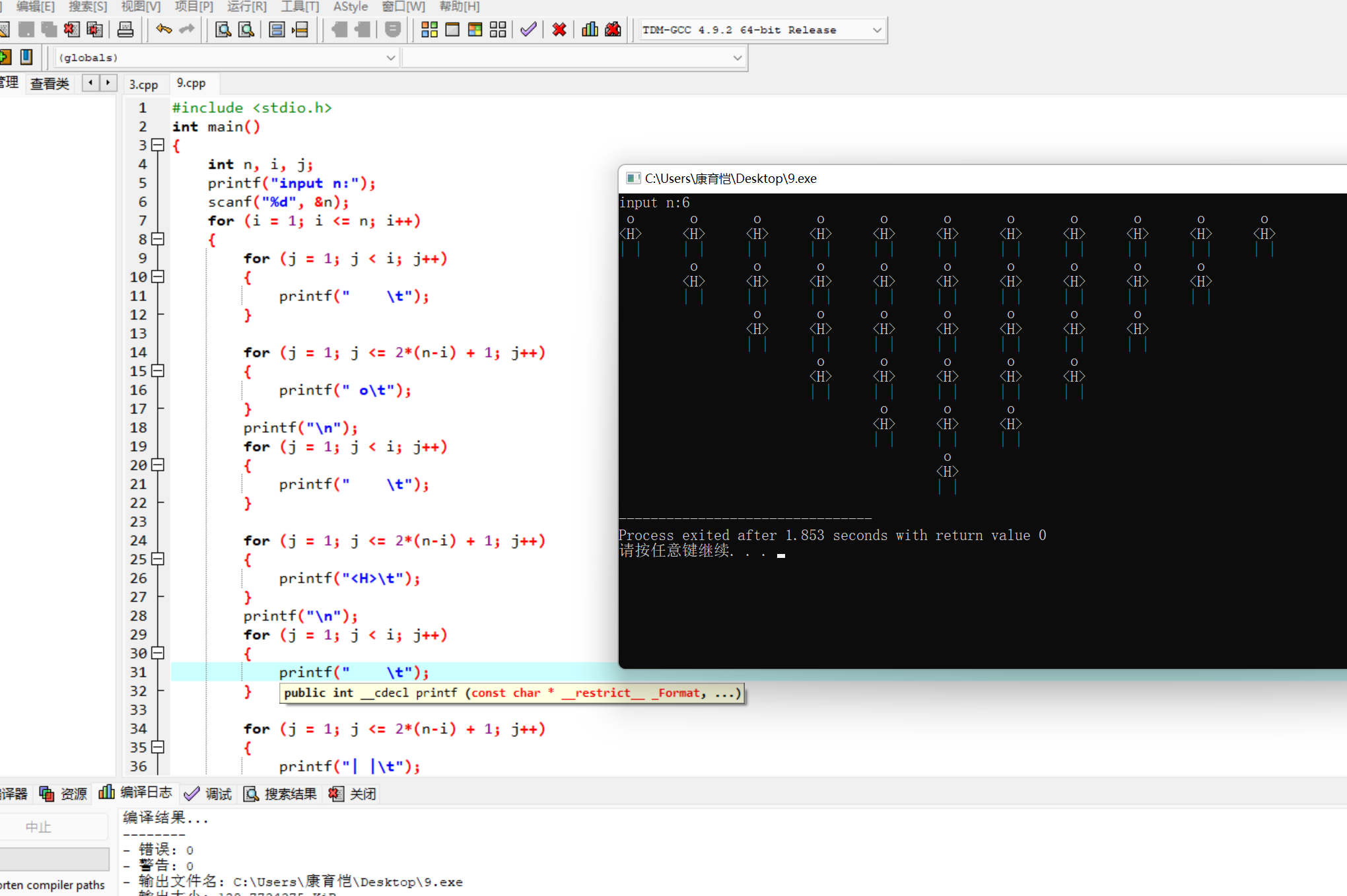The image size is (1347, 896).
Task: Switch to the 3.cpp file tab
Action: [x=144, y=85]
